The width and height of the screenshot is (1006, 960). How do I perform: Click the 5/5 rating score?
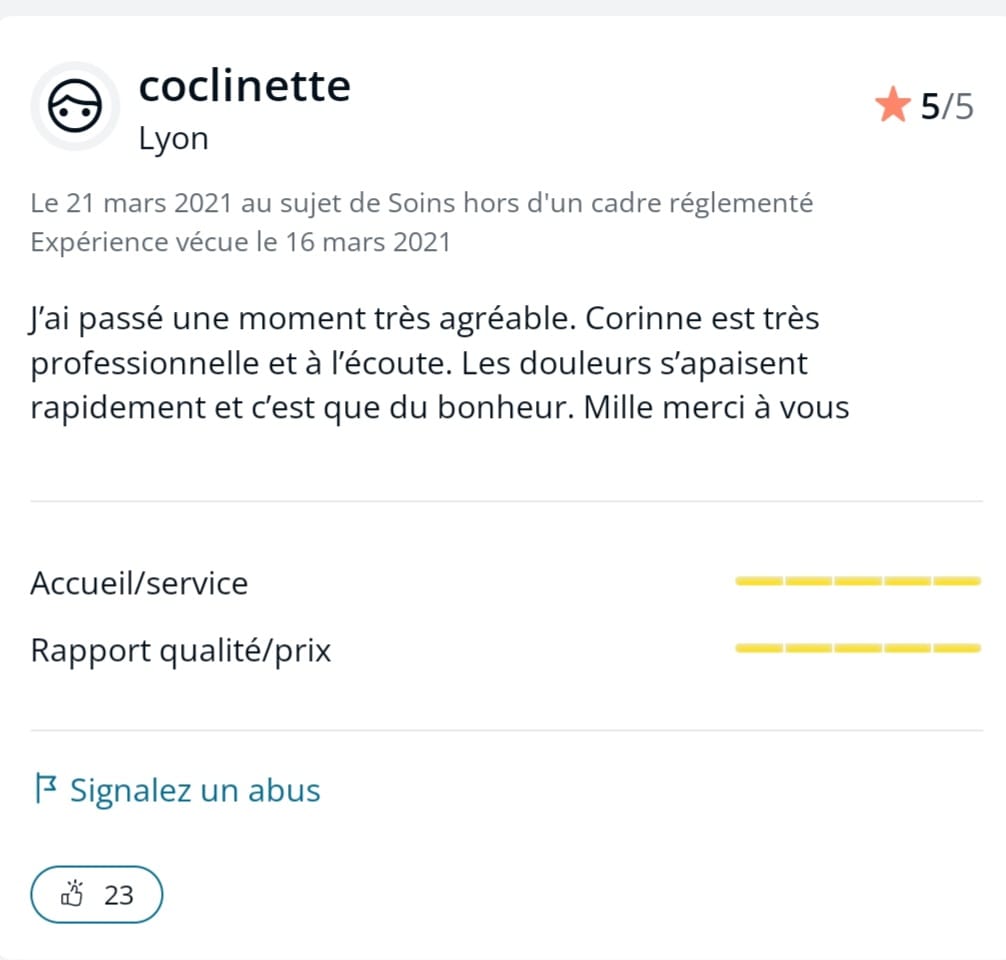tap(947, 107)
